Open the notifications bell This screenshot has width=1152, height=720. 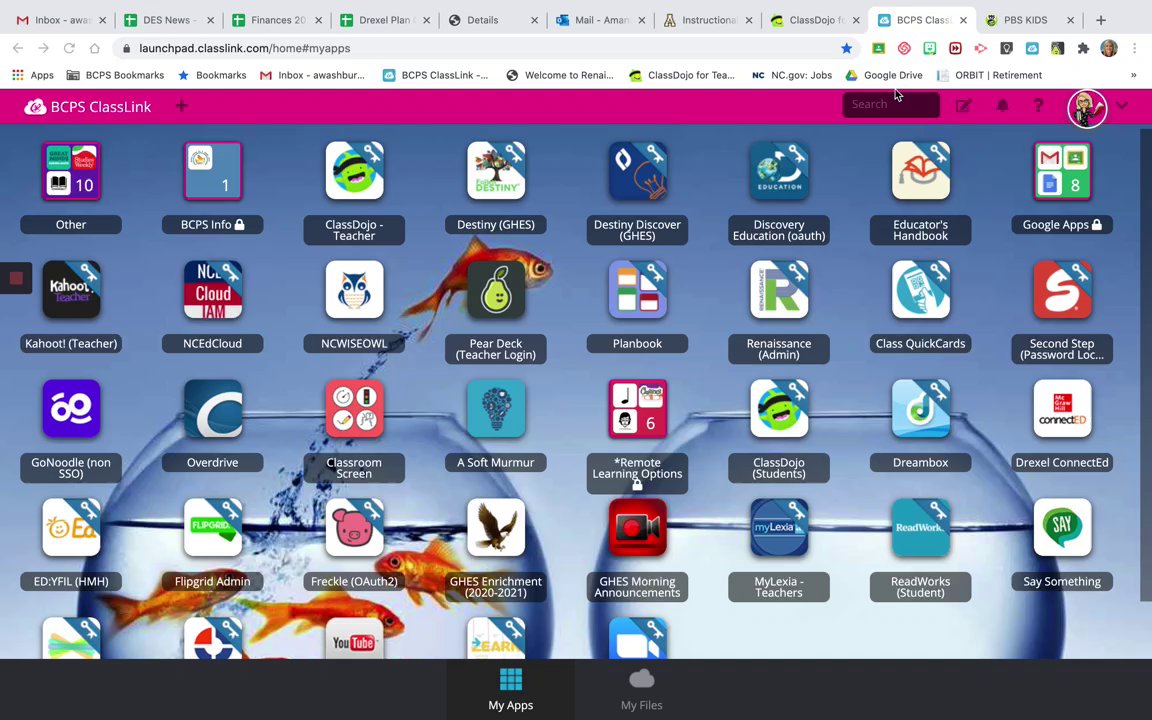[1002, 106]
